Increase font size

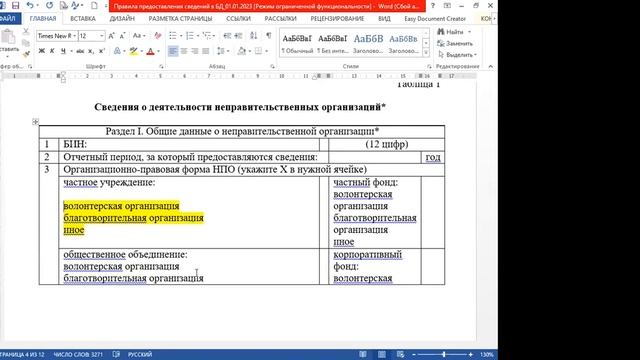[x=112, y=36]
